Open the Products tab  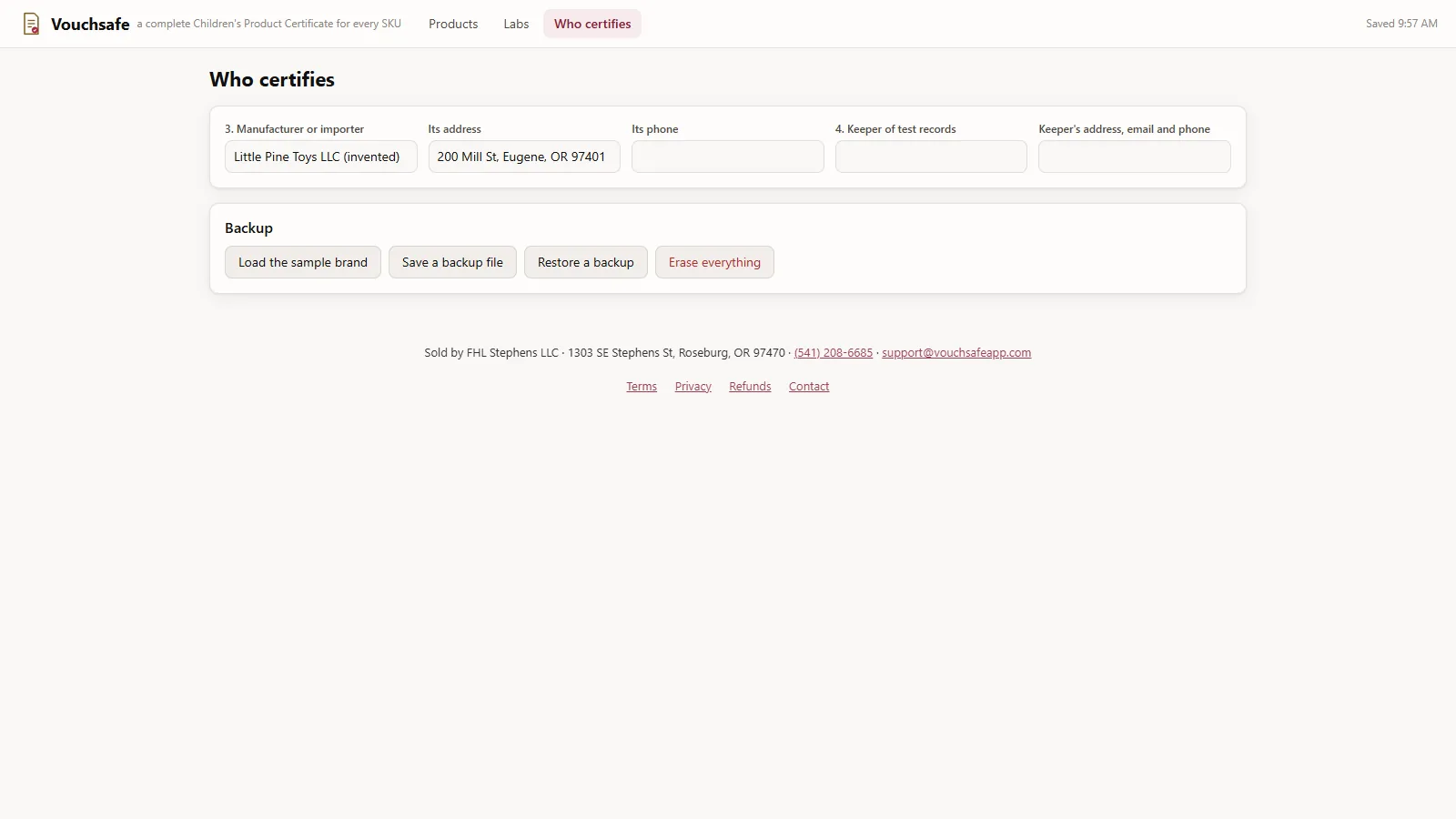[x=453, y=24]
